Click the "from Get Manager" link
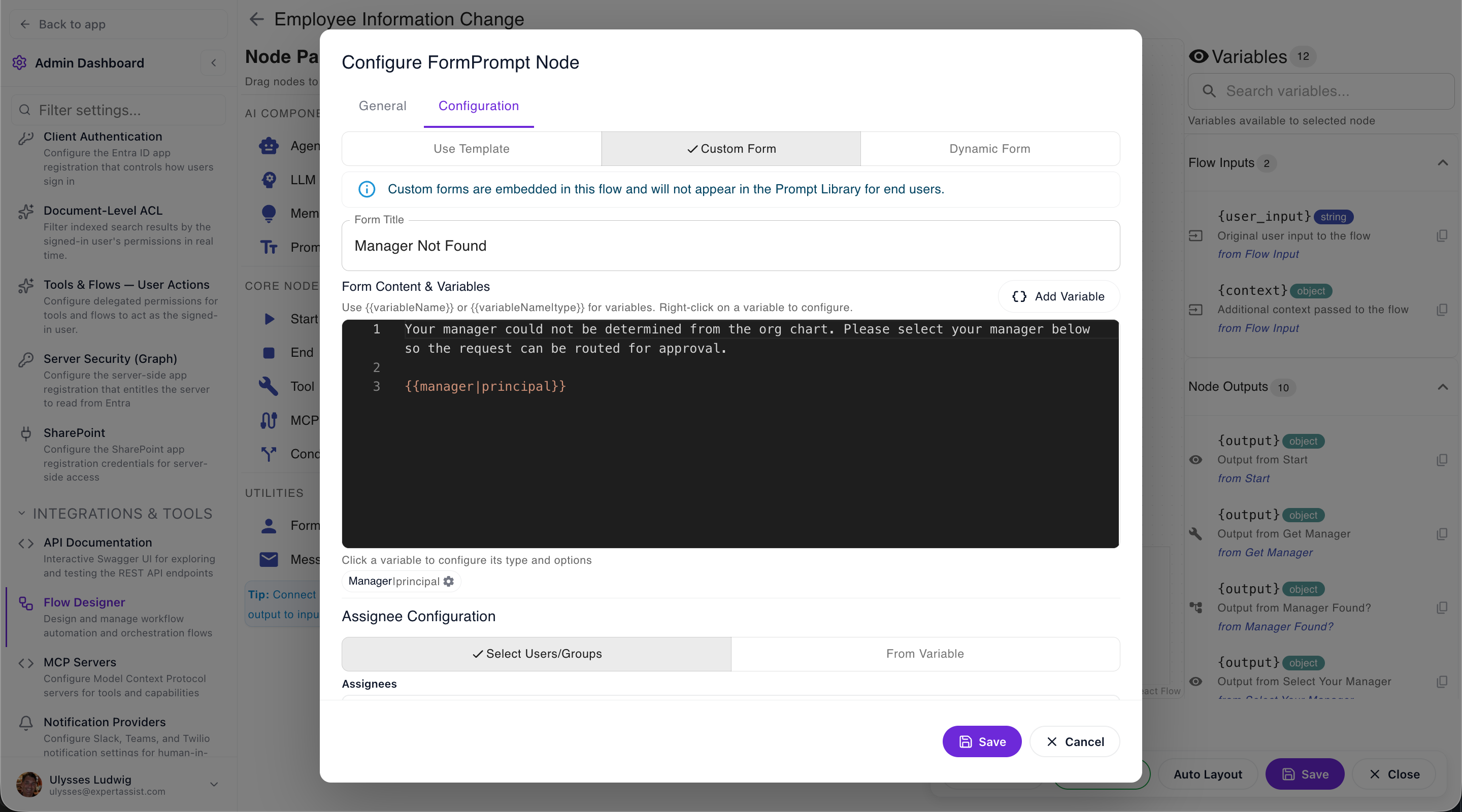1462x812 pixels. coord(1265,553)
